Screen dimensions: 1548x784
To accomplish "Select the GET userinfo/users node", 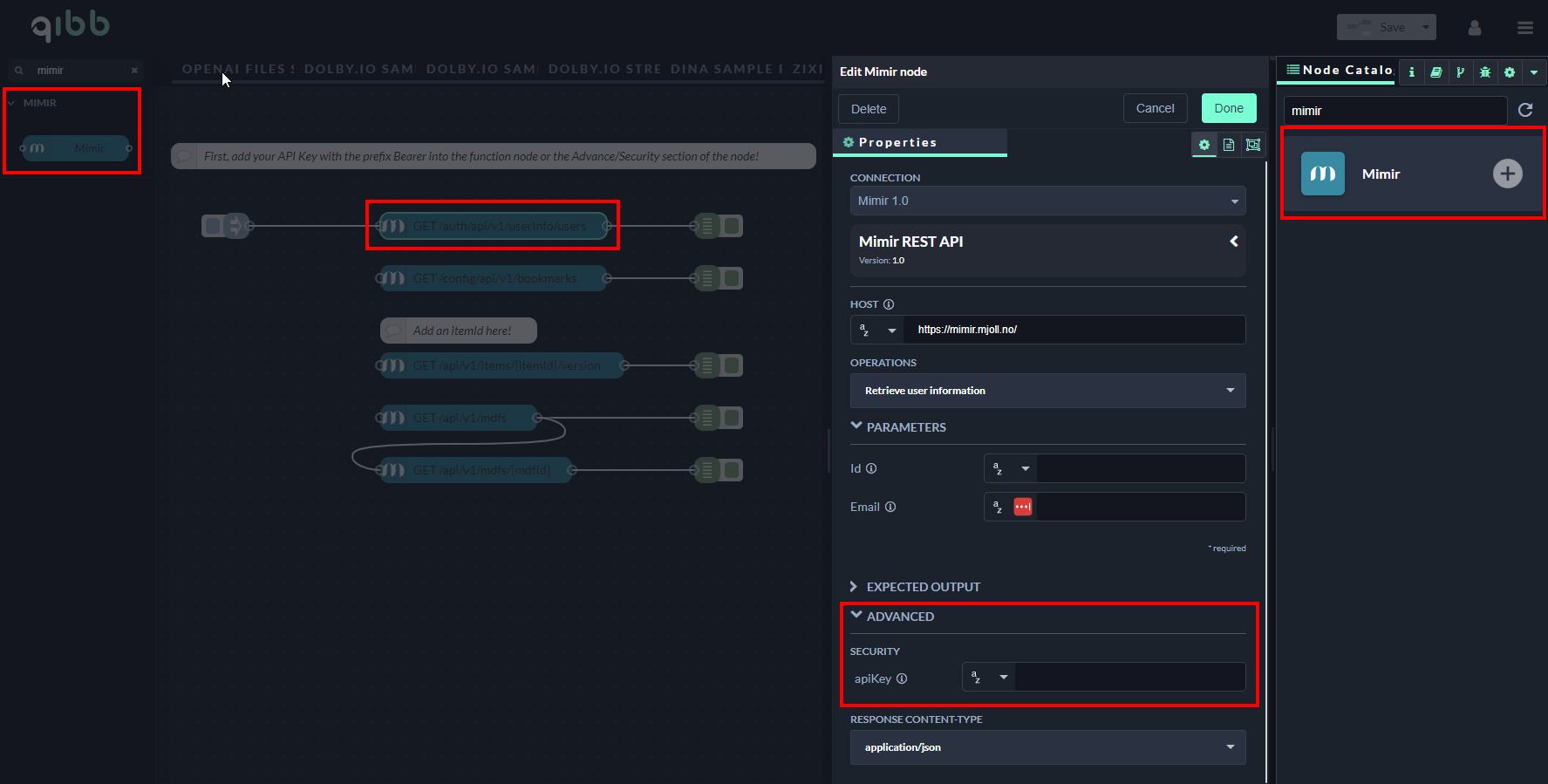I will 494,226.
